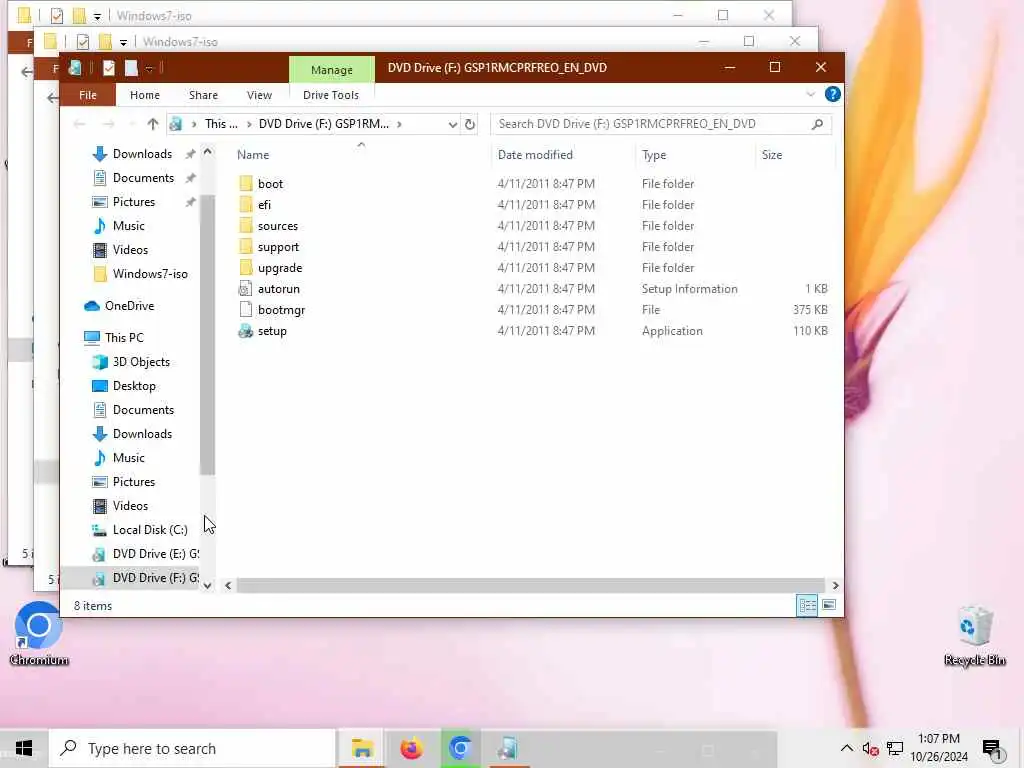
Task: Open OneDrive in navigation pane
Action: pyautogui.click(x=129, y=306)
